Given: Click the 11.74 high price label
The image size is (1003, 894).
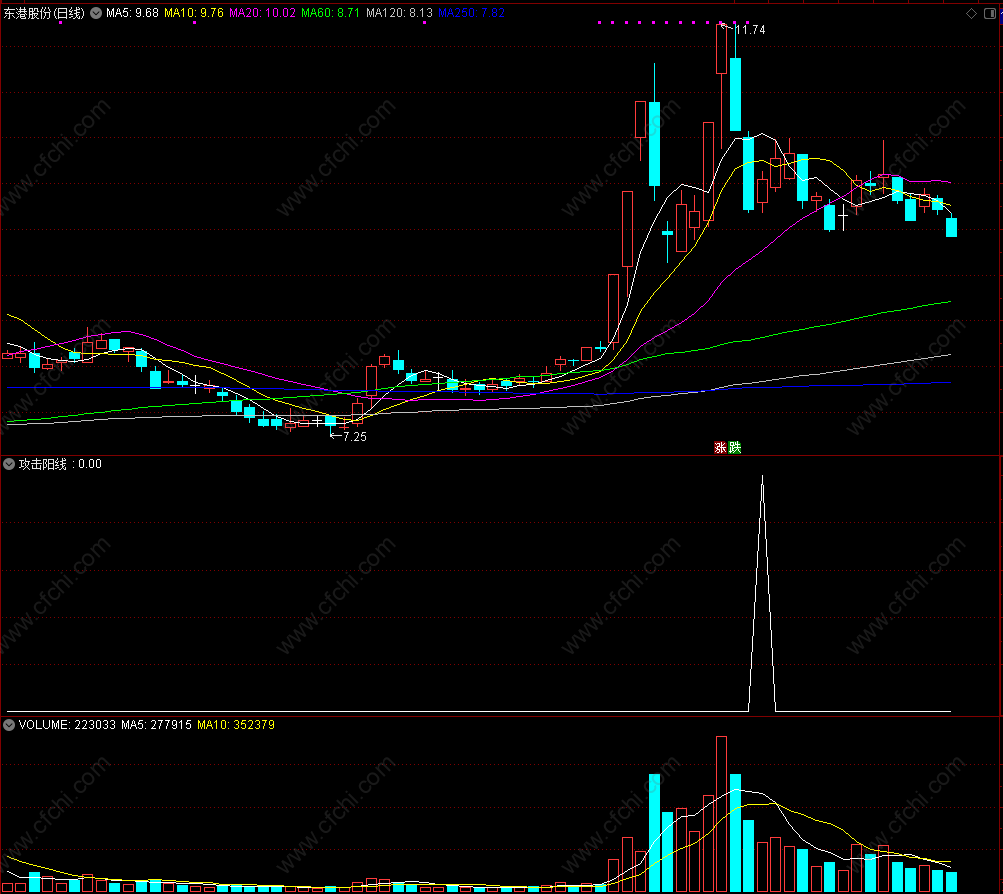Looking at the screenshot, I should [750, 29].
